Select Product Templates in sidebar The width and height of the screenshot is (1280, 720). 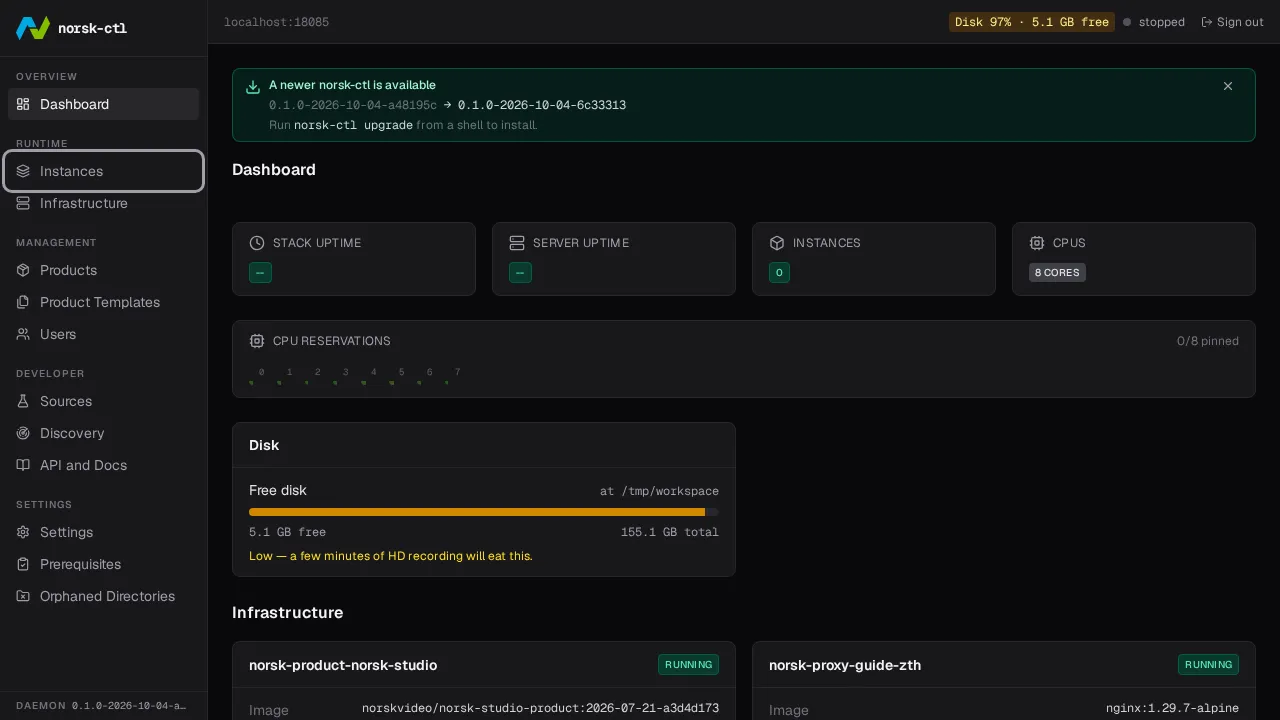[x=104, y=302]
